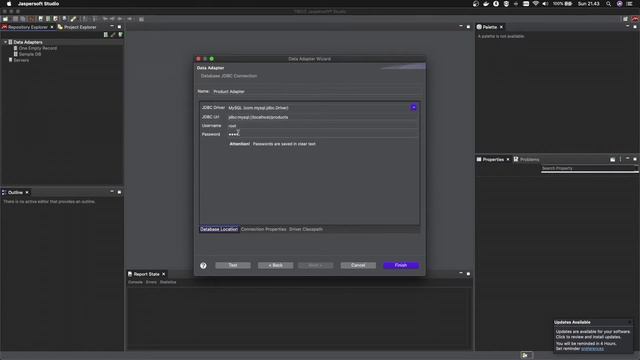Minimize the Outline panel

pos(112,191)
